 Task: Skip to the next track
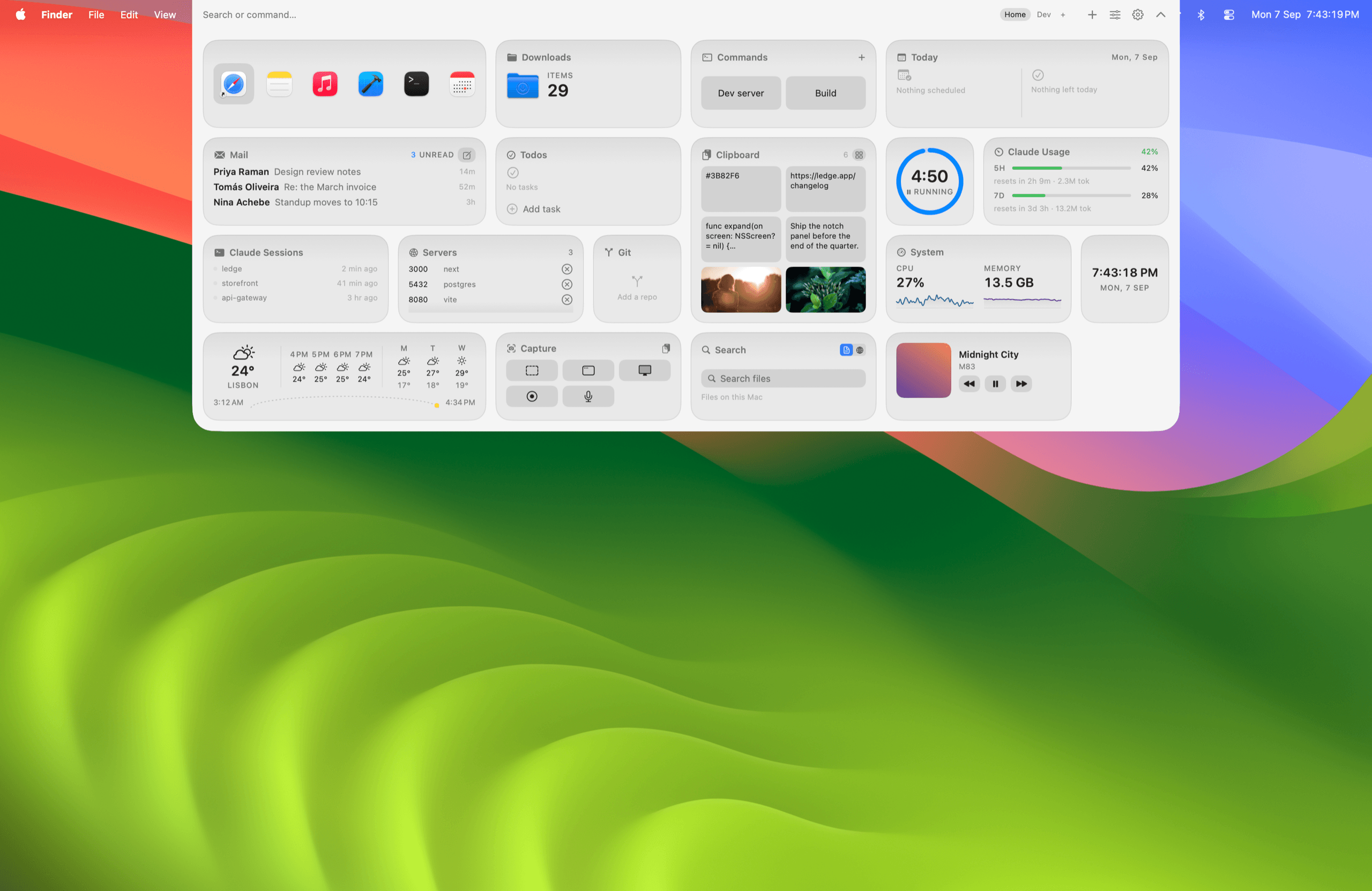1021,383
